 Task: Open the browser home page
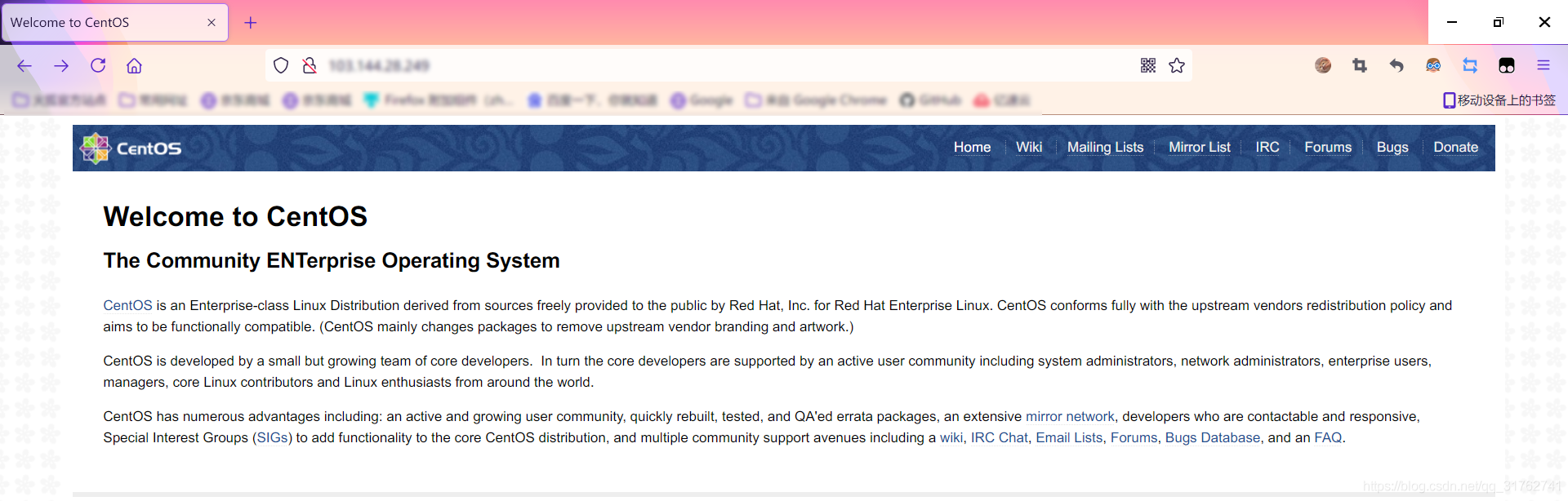pos(134,66)
